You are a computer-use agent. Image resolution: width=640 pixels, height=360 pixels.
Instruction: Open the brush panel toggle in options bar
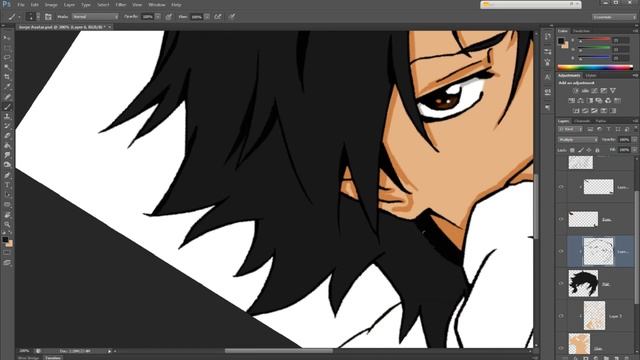48,17
